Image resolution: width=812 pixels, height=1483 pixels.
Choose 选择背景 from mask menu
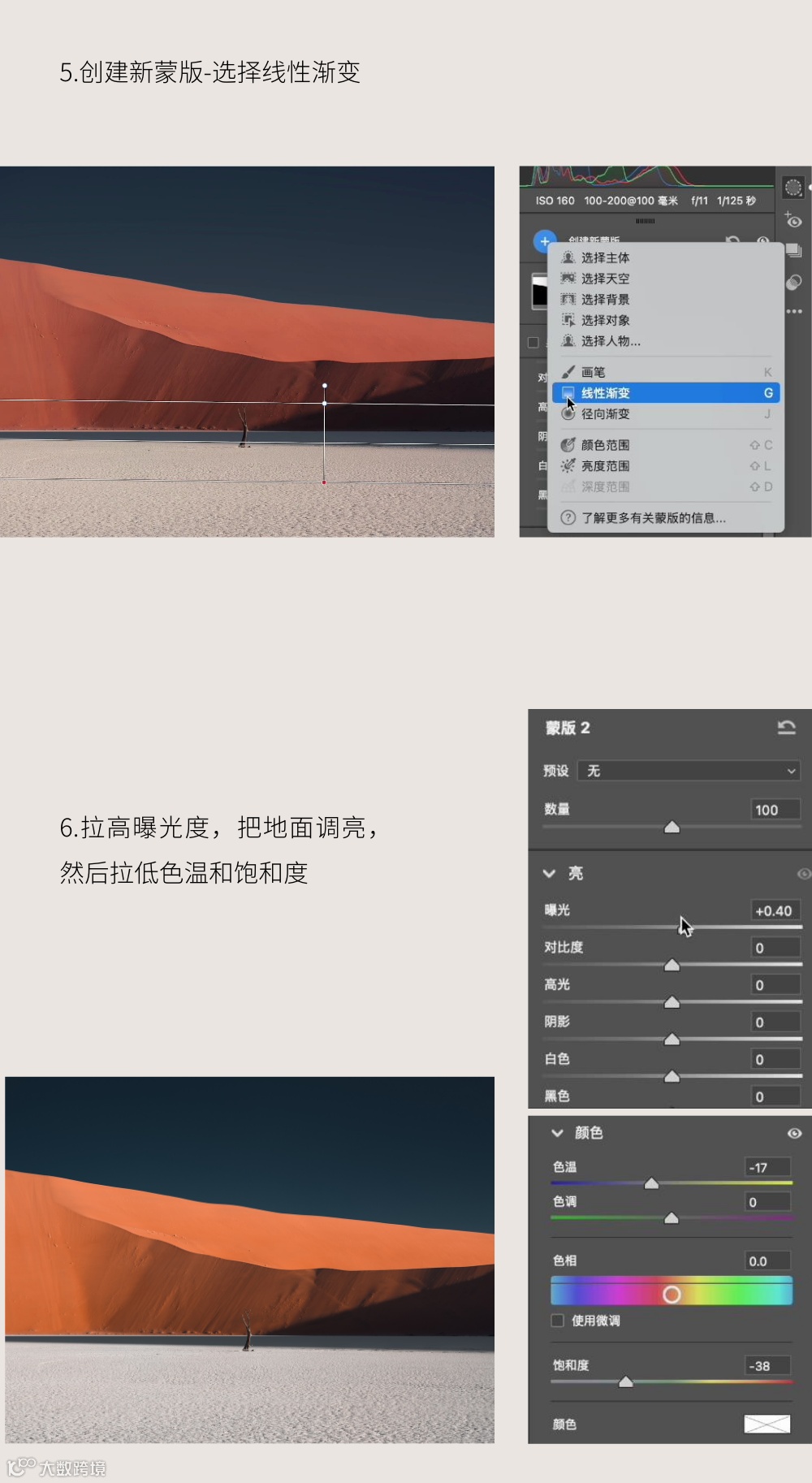coord(666,300)
